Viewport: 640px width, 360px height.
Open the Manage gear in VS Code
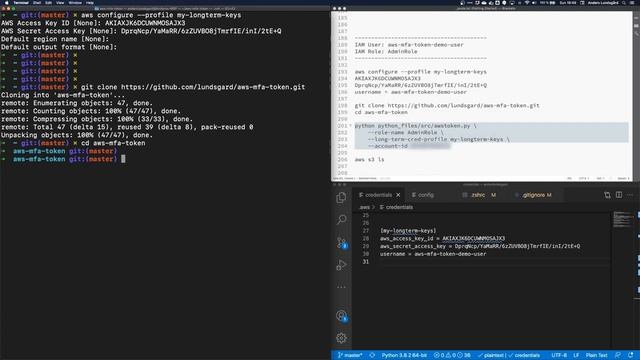341,338
